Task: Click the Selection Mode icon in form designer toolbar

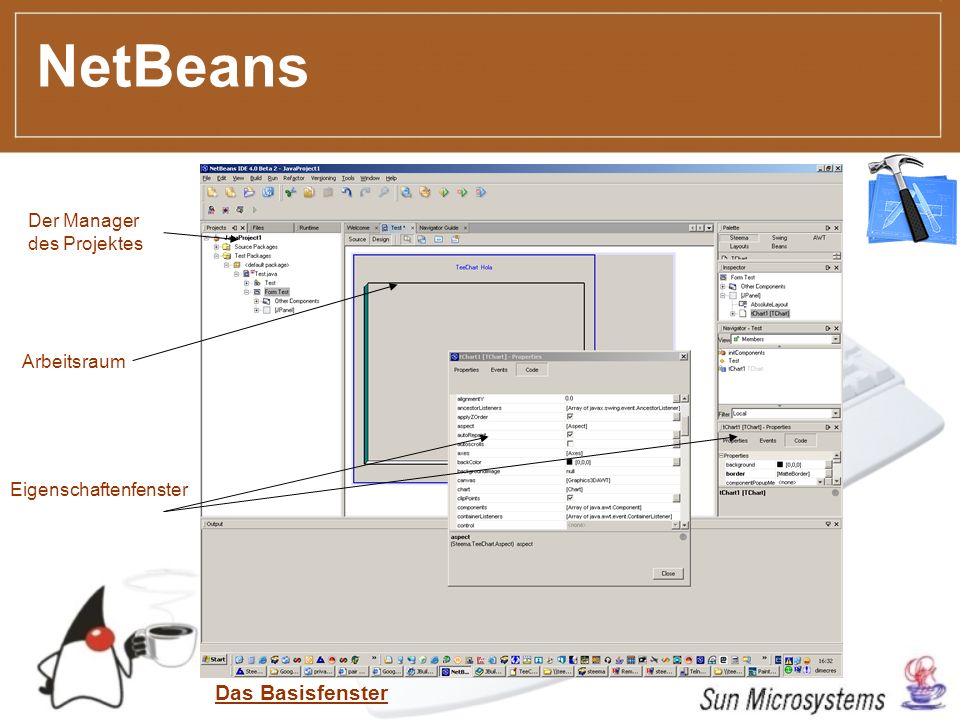Action: click(x=407, y=239)
